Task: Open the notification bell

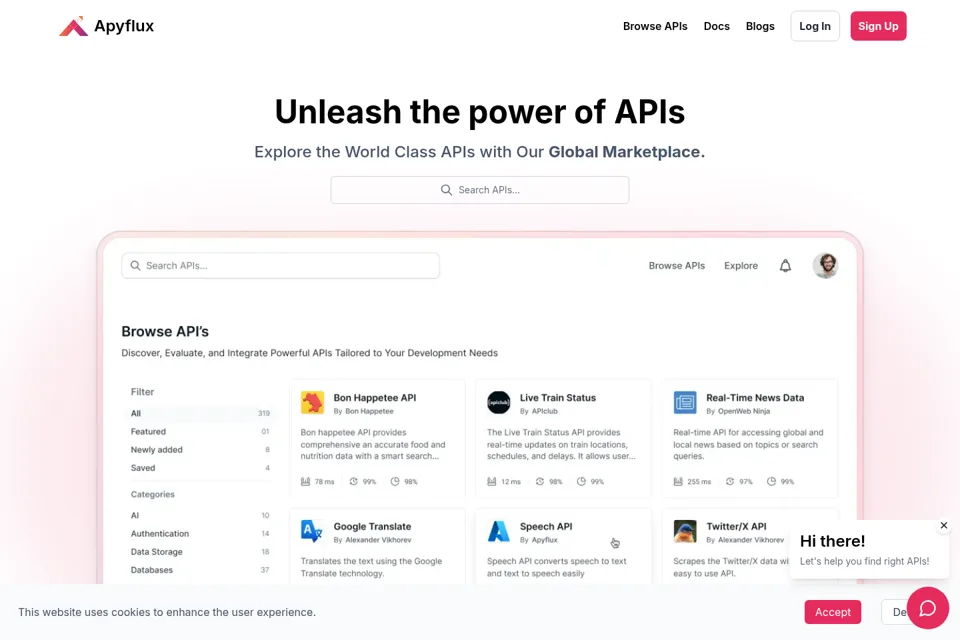Action: pyautogui.click(x=785, y=266)
